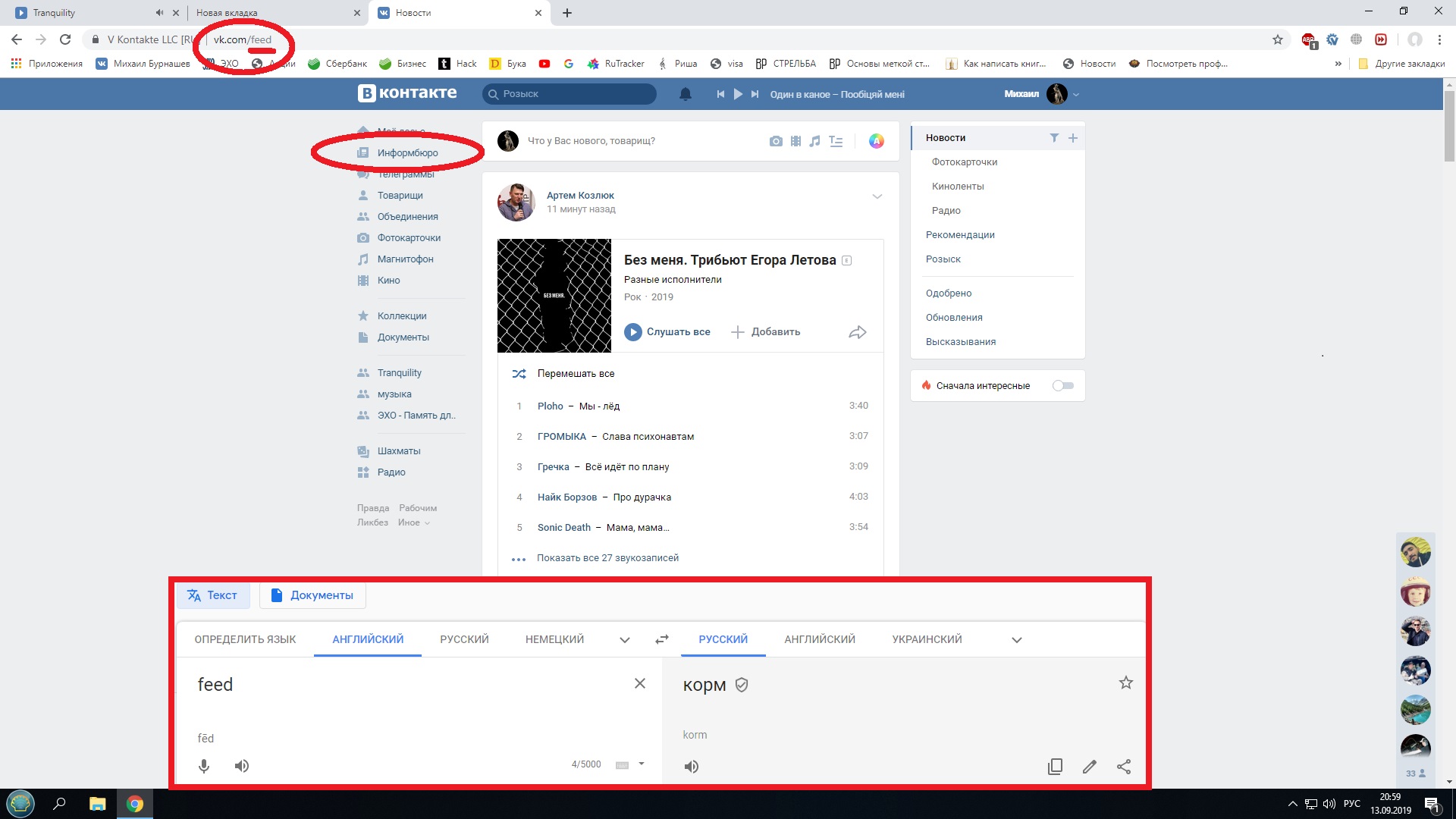This screenshot has width=1456, height=819.
Task: Open File Explorer from taskbar
Action: click(x=98, y=804)
